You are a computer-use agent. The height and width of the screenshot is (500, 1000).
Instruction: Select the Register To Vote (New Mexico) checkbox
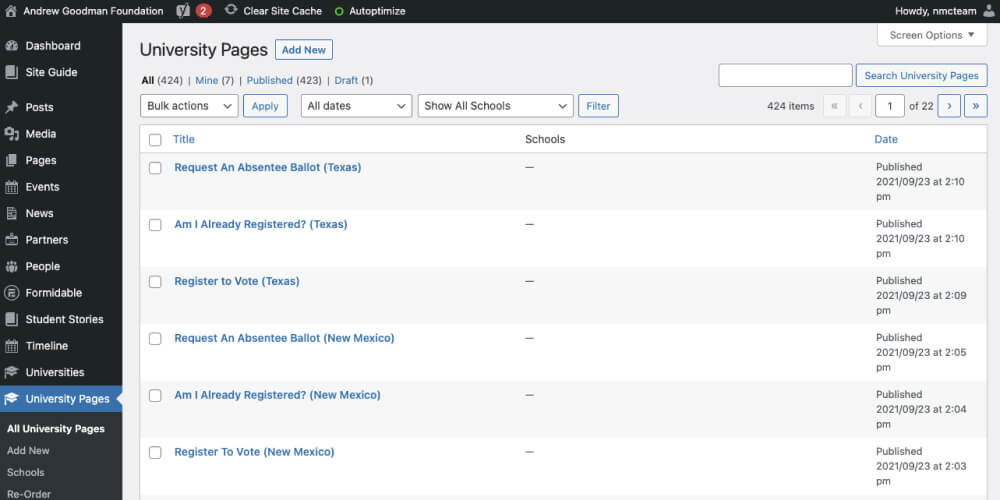point(155,452)
